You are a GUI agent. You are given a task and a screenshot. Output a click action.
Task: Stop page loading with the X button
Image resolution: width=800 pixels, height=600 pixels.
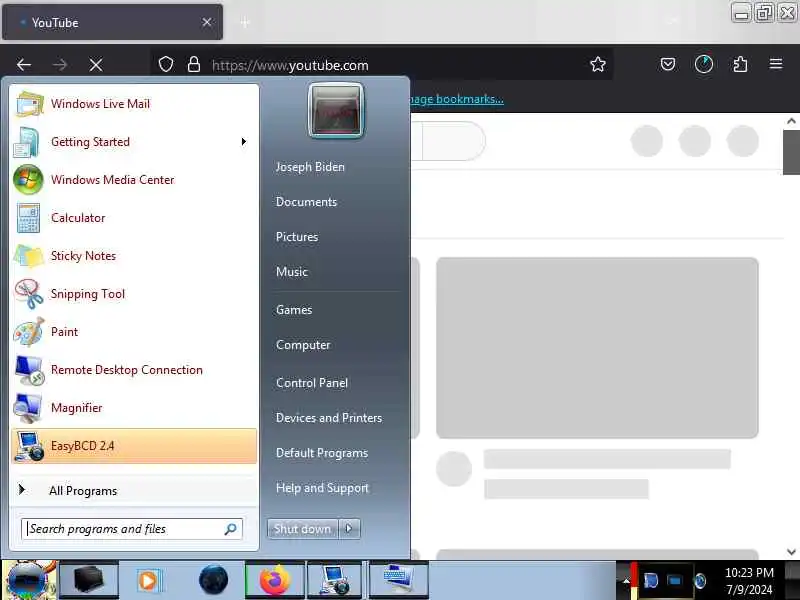(x=95, y=65)
